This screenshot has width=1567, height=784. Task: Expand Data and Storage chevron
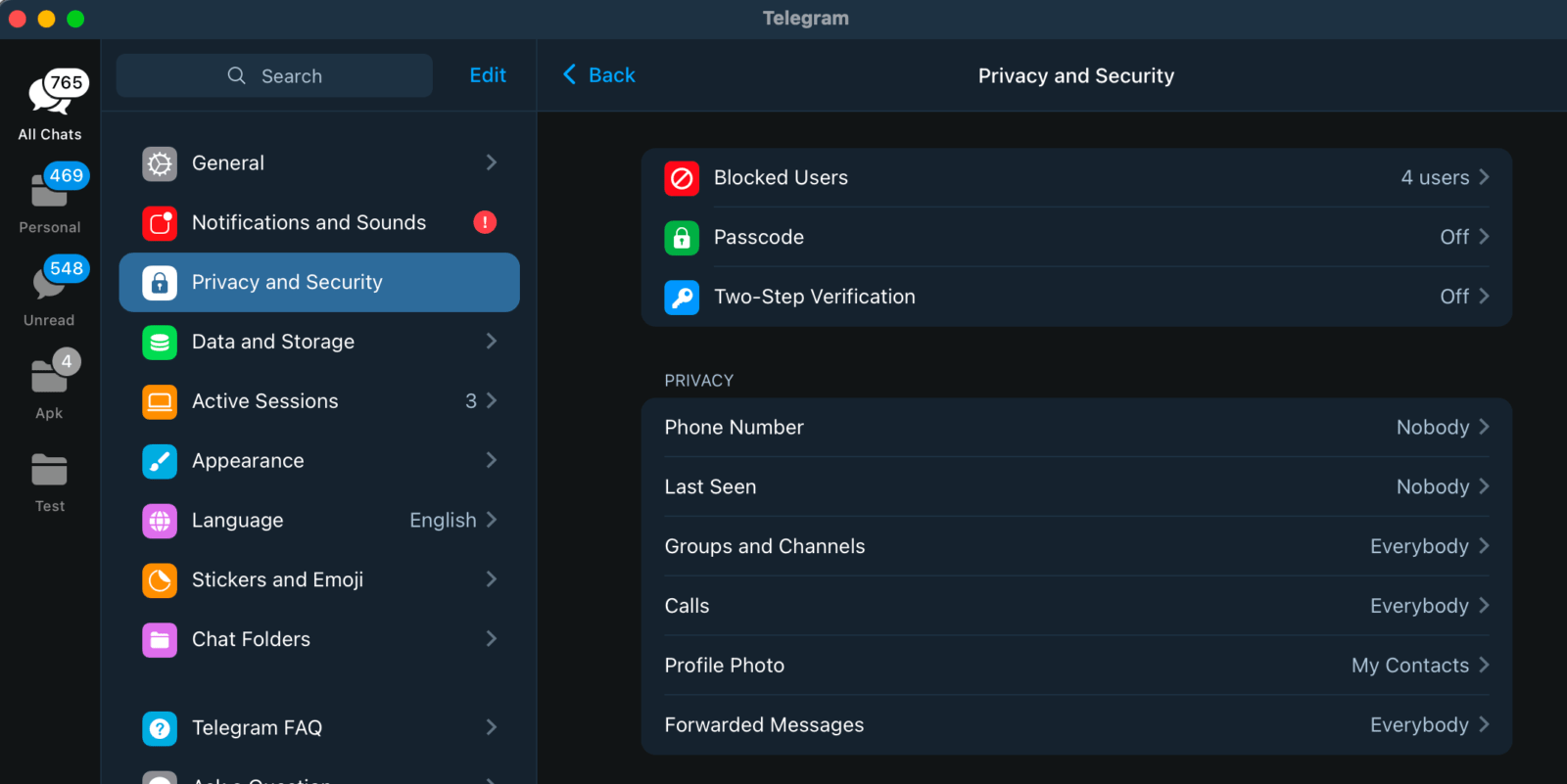point(492,341)
